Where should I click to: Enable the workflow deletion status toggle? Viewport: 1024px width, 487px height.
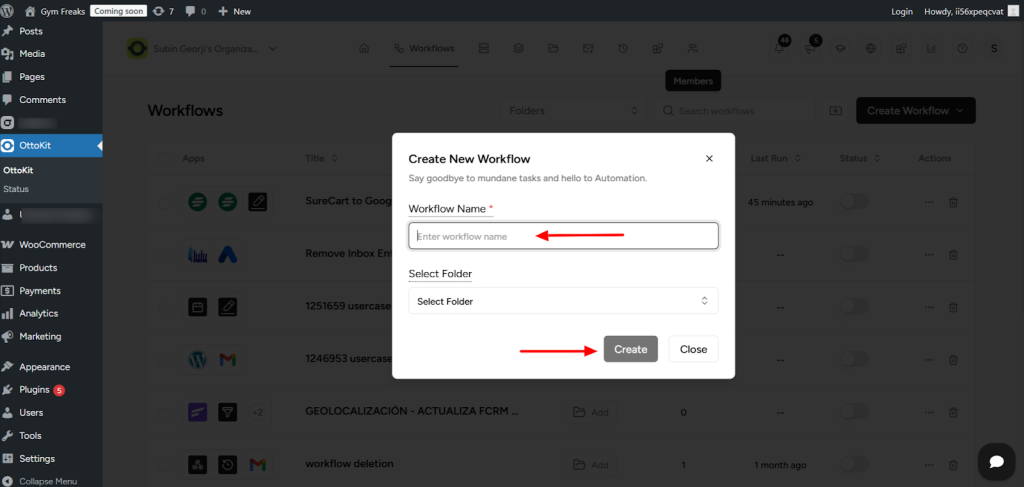(x=853, y=464)
